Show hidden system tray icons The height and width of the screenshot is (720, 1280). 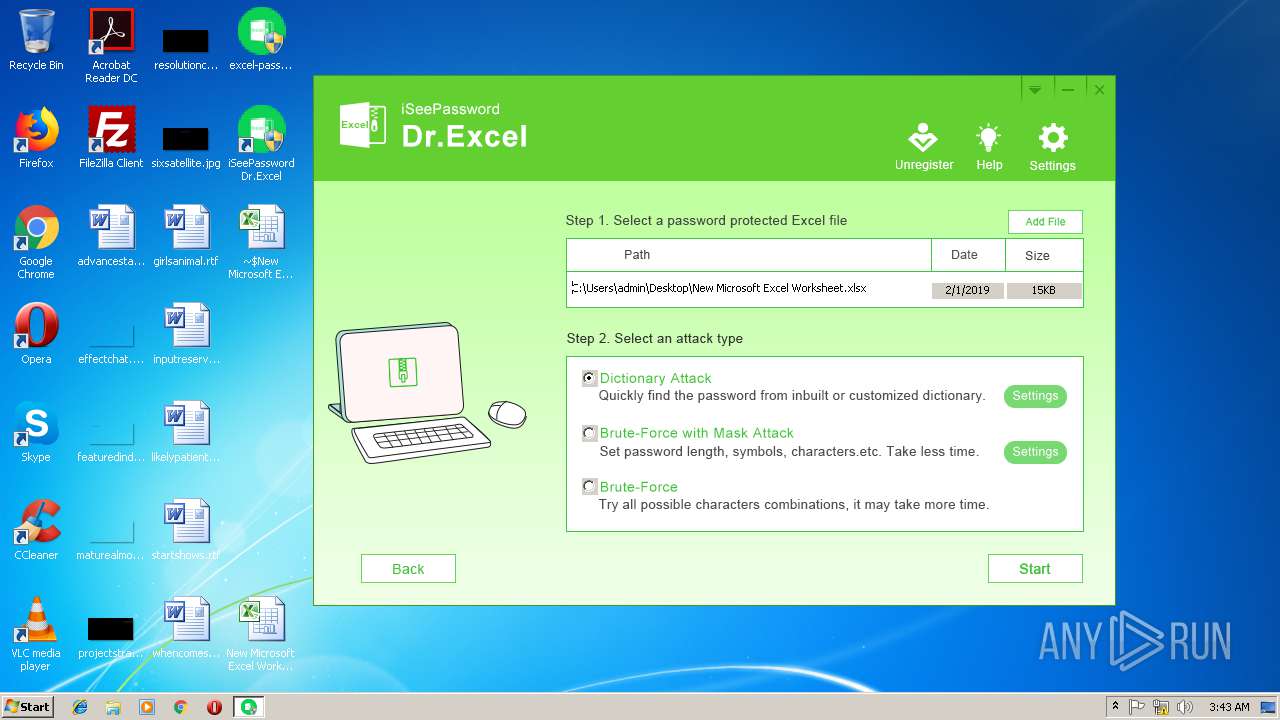point(1116,707)
